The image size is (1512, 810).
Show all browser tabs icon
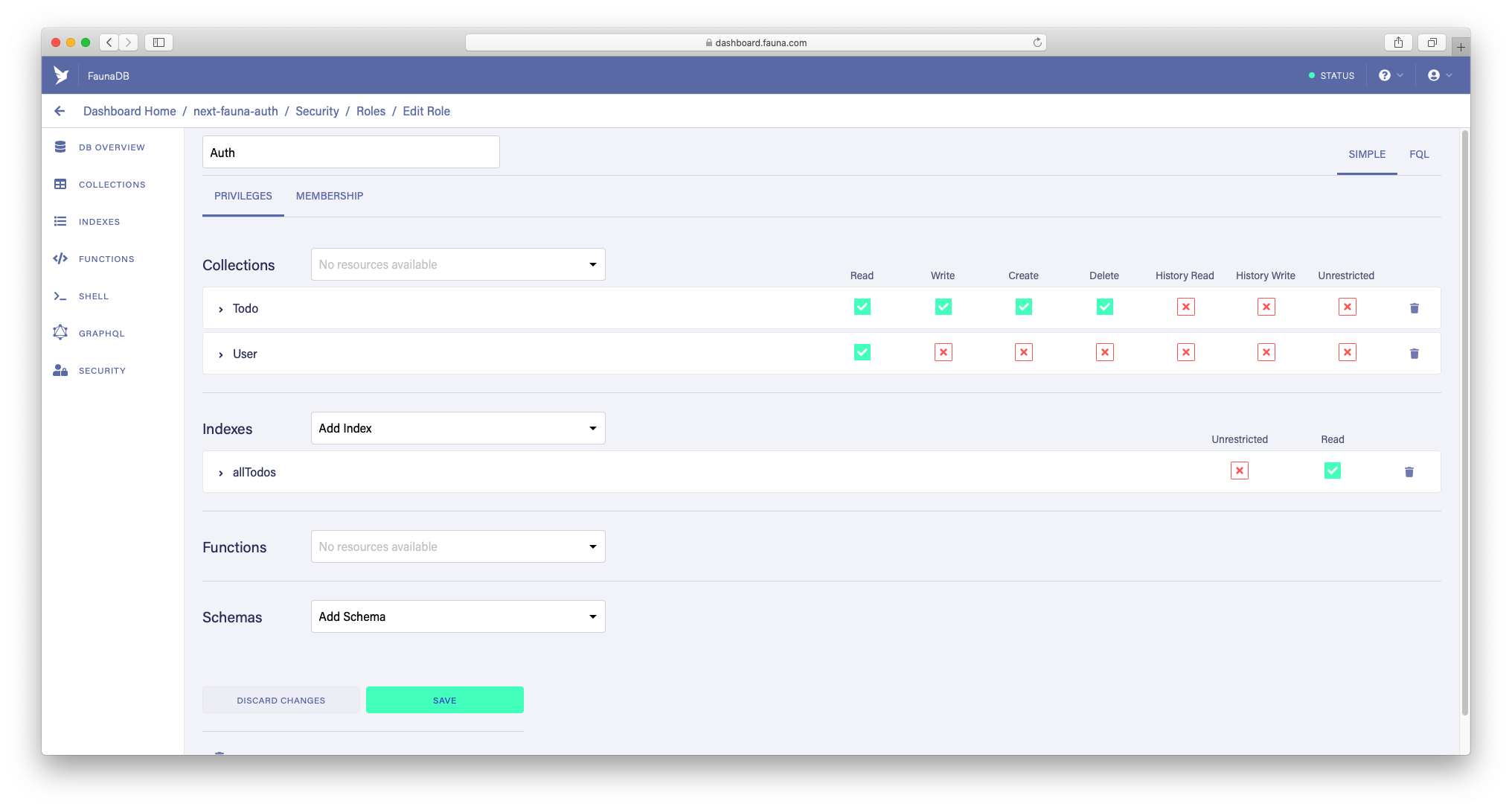(x=1432, y=42)
